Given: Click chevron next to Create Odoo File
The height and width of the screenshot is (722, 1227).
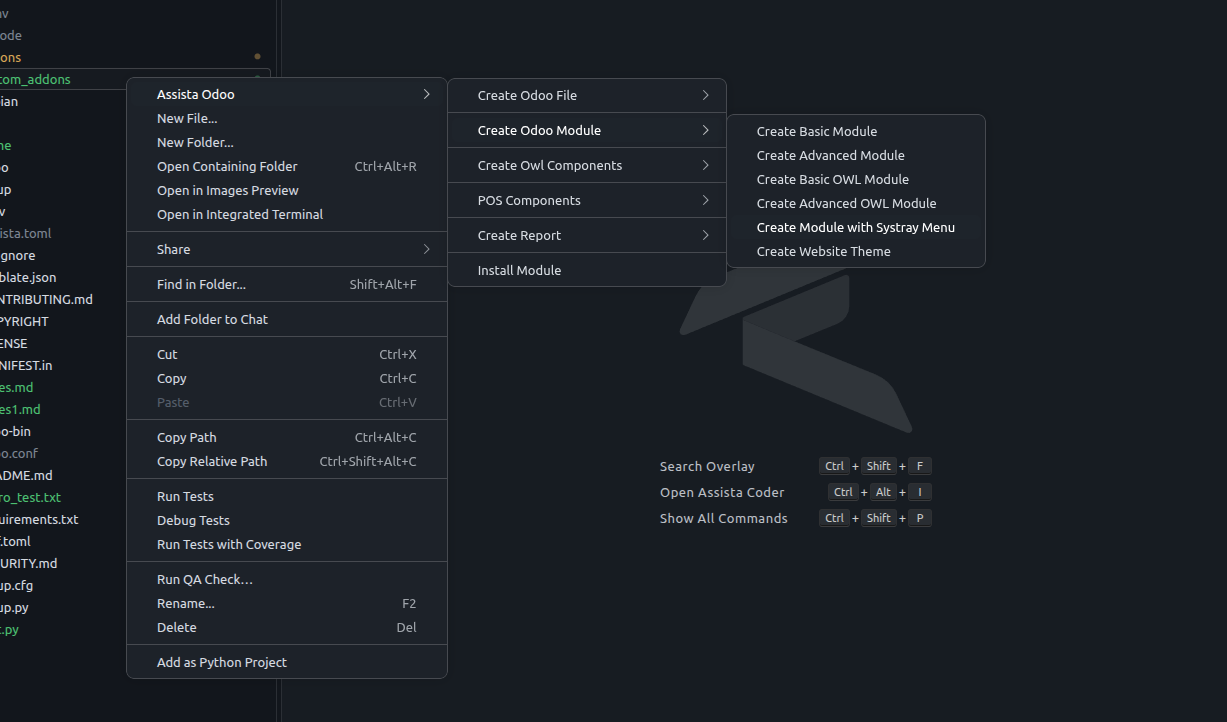Looking at the screenshot, I should 705,95.
